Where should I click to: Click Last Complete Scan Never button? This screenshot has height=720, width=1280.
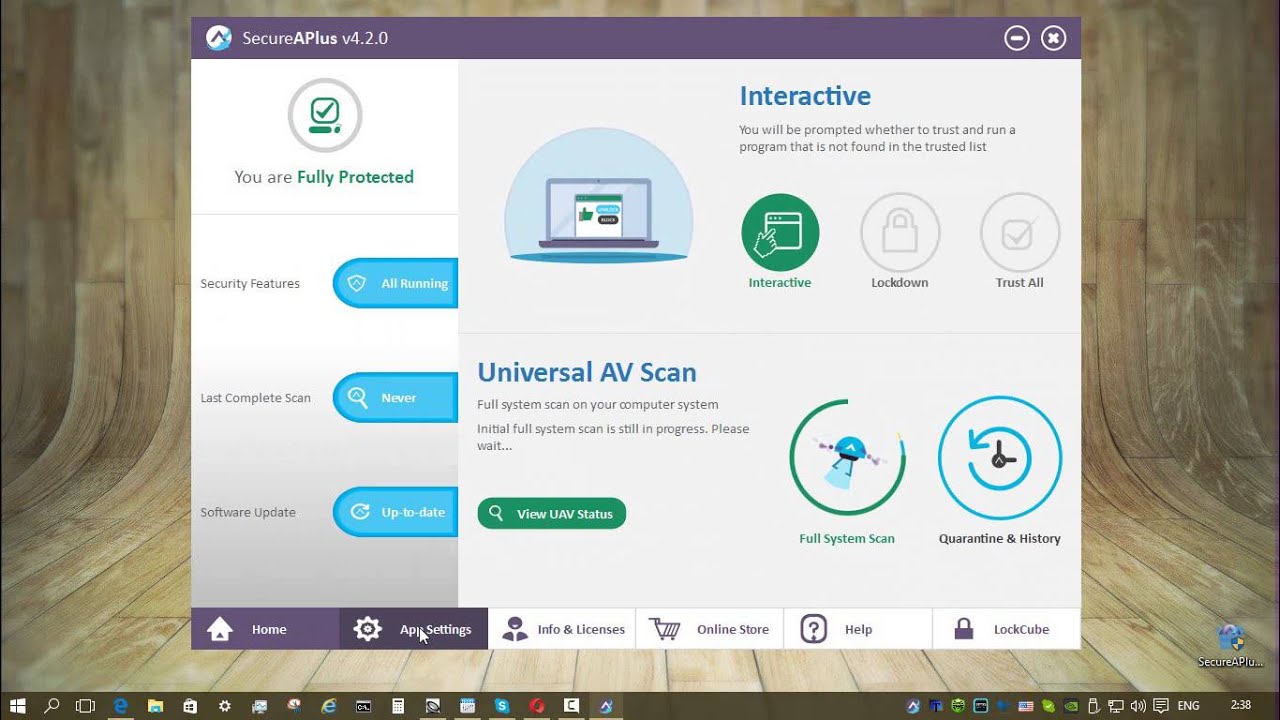[x=395, y=397]
